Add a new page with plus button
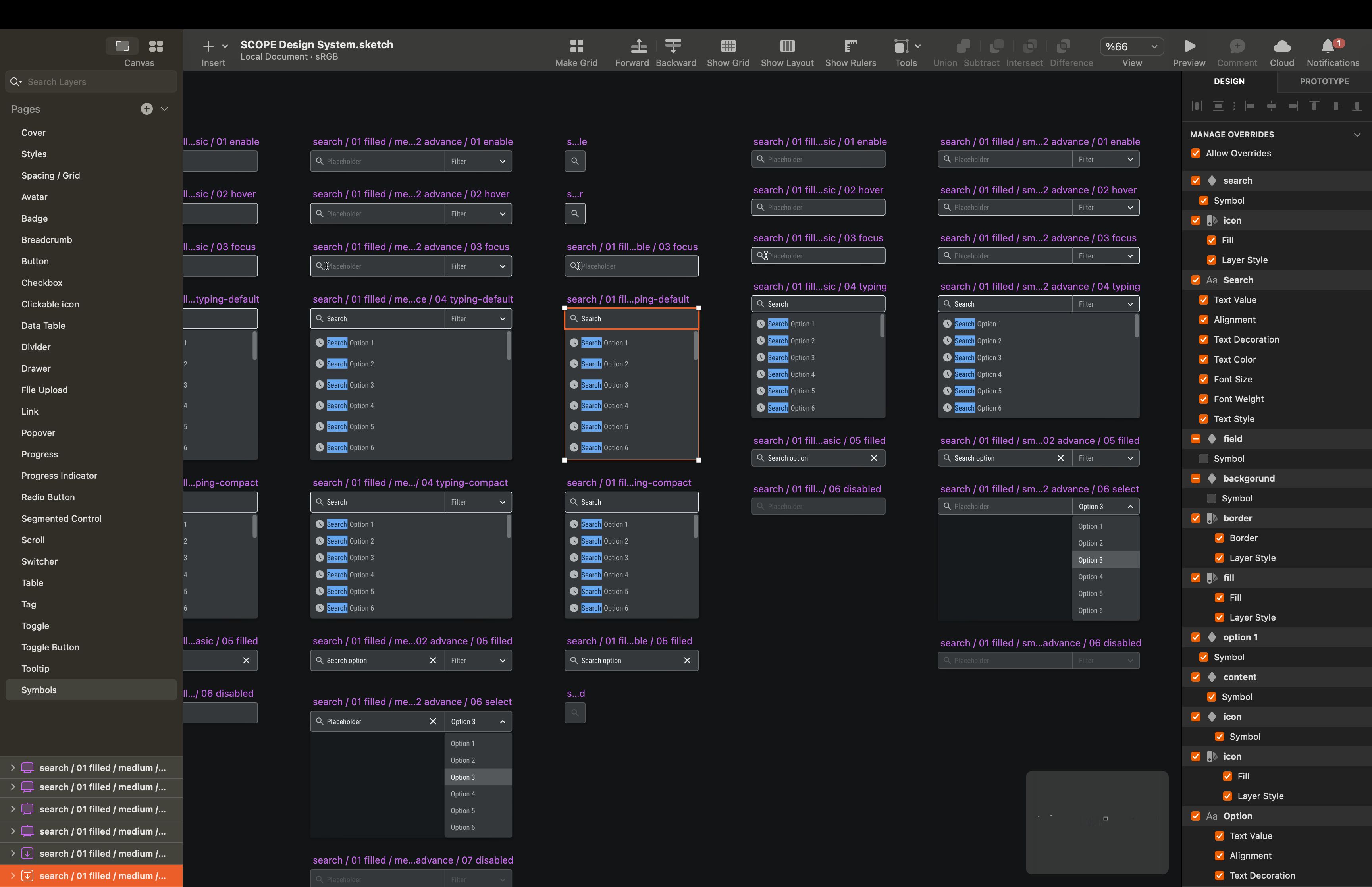 point(147,109)
